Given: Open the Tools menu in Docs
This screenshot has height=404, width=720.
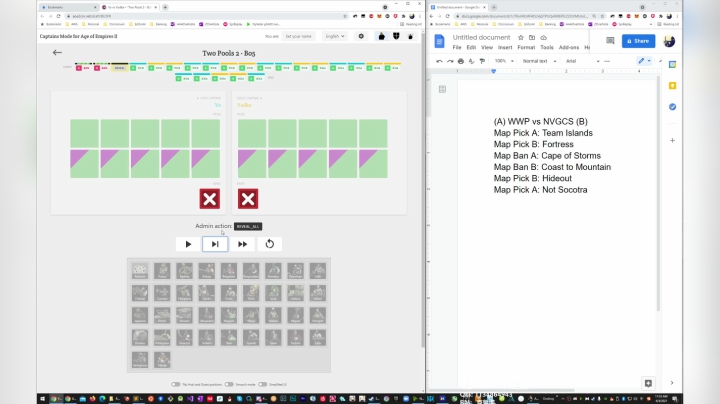Looking at the screenshot, I should (x=546, y=47).
